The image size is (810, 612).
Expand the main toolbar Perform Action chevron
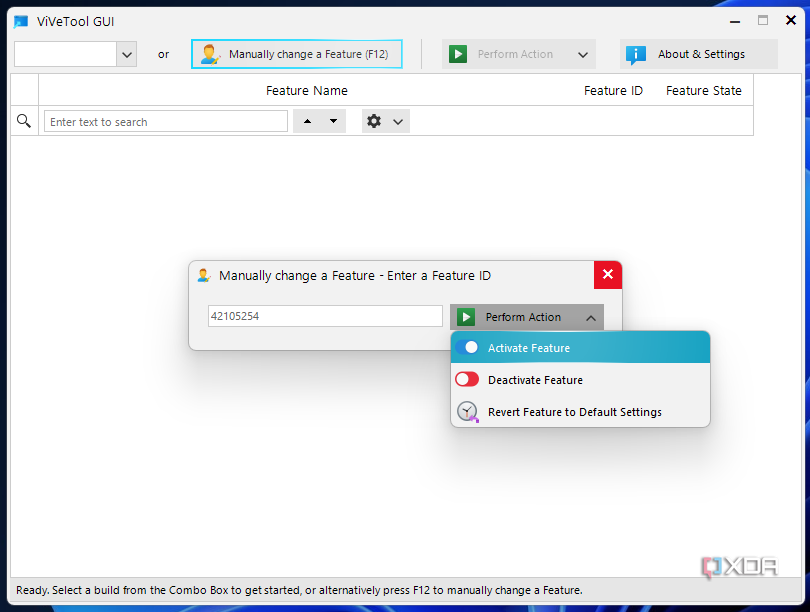click(583, 55)
